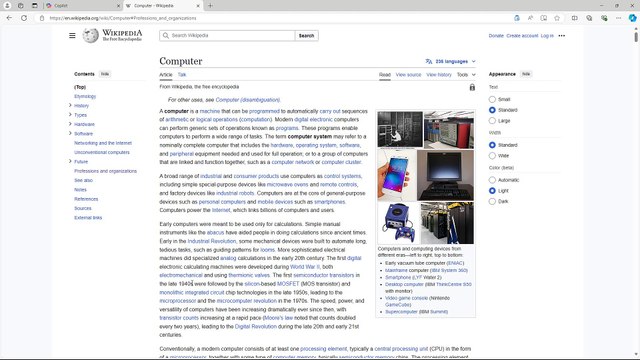
Task: Open the Immersive reader icon
Action: [x=544, y=18]
